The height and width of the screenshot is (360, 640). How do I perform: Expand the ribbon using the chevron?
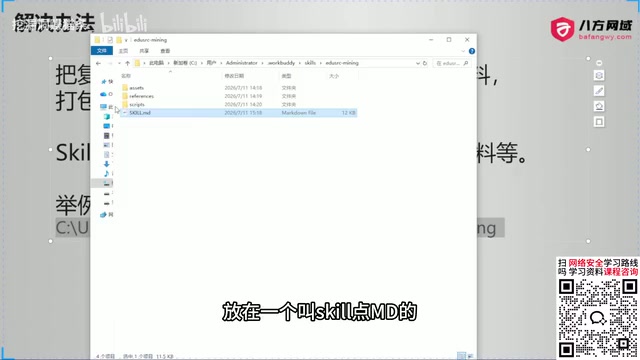(x=463, y=51)
